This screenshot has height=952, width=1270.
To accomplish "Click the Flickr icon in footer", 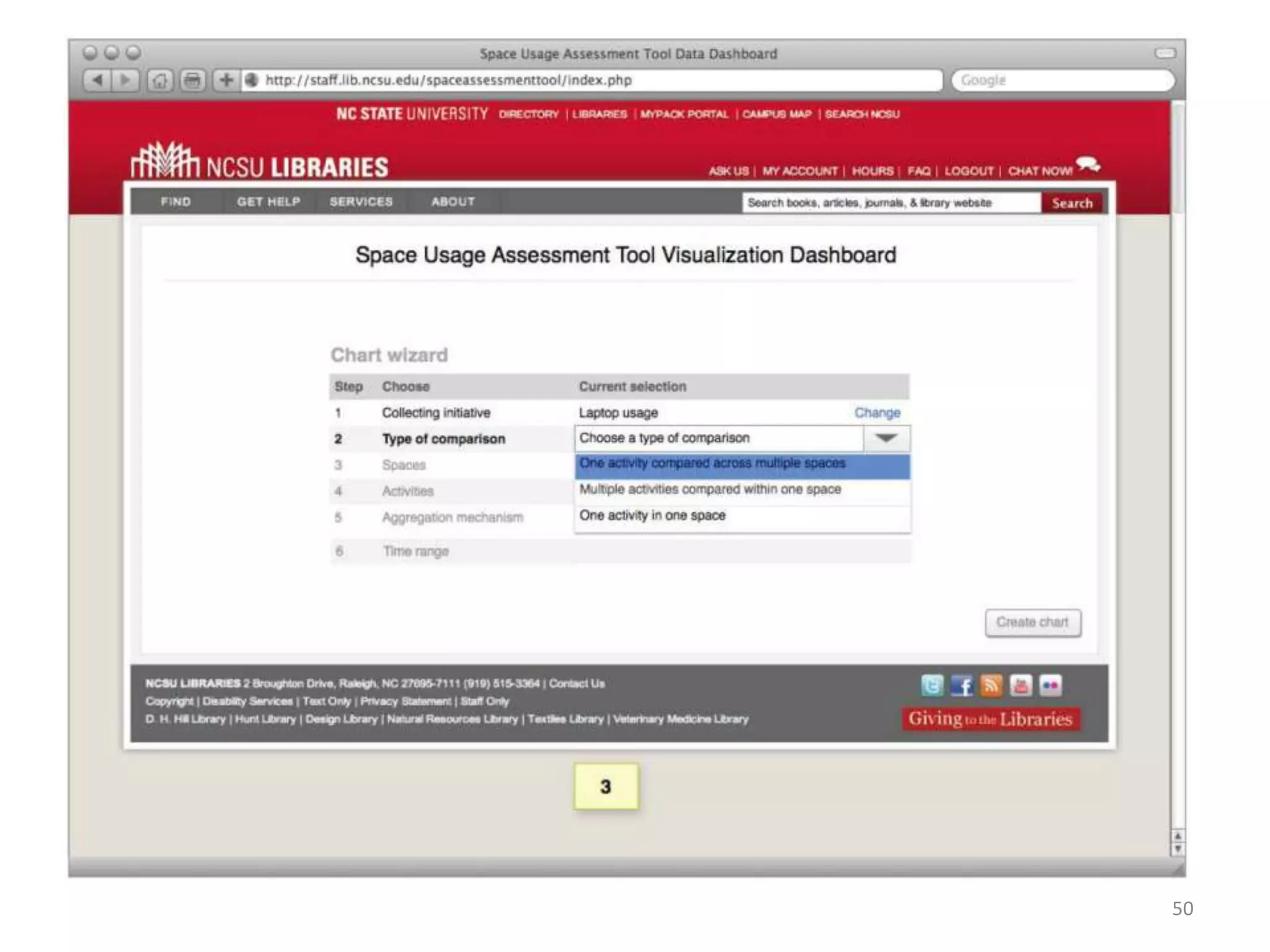I will 1050,685.
